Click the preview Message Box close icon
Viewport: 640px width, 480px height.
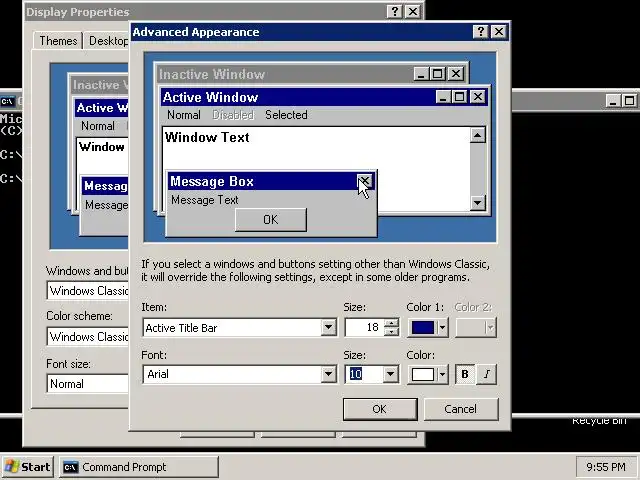point(364,181)
